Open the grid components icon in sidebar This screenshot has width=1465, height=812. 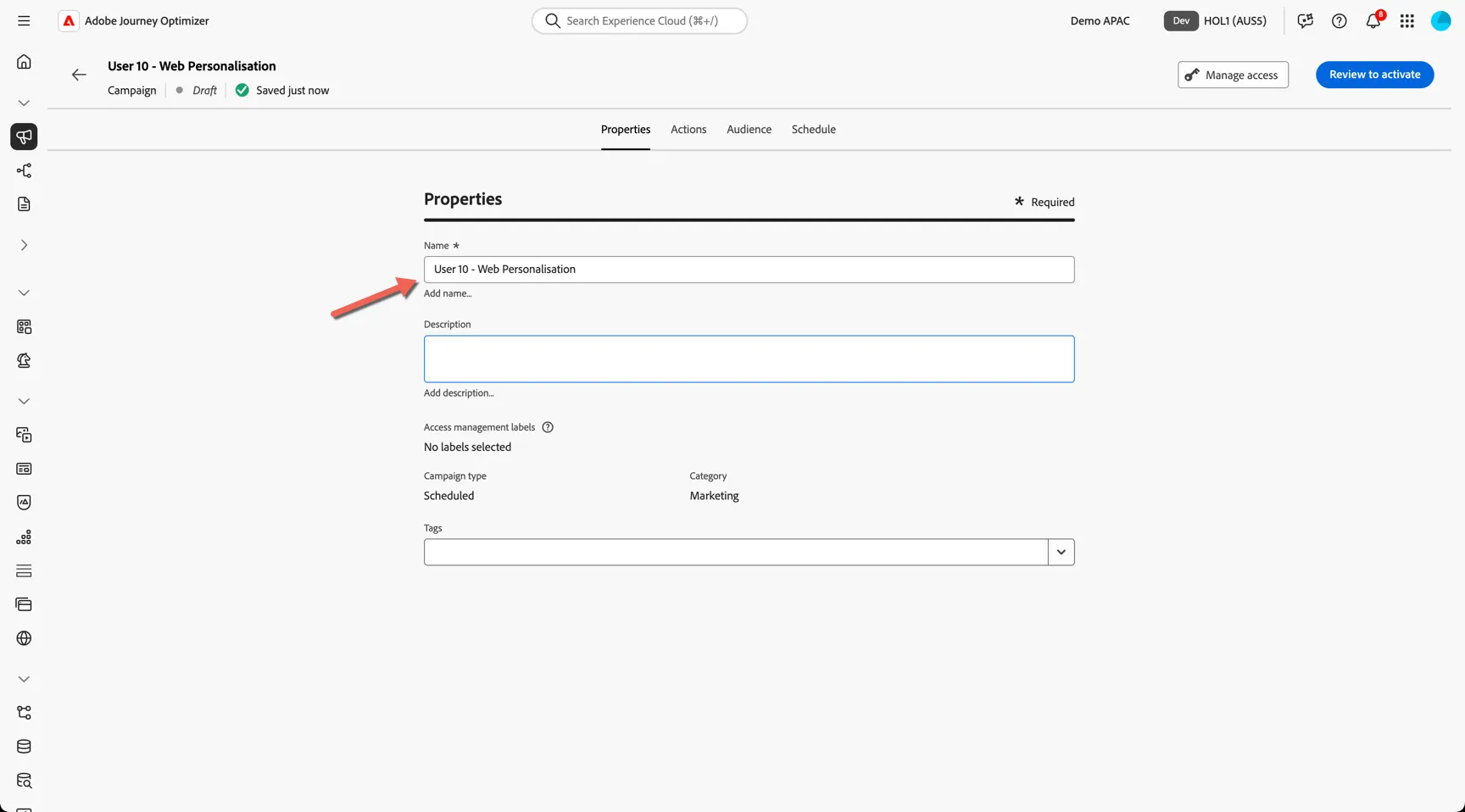(x=24, y=326)
